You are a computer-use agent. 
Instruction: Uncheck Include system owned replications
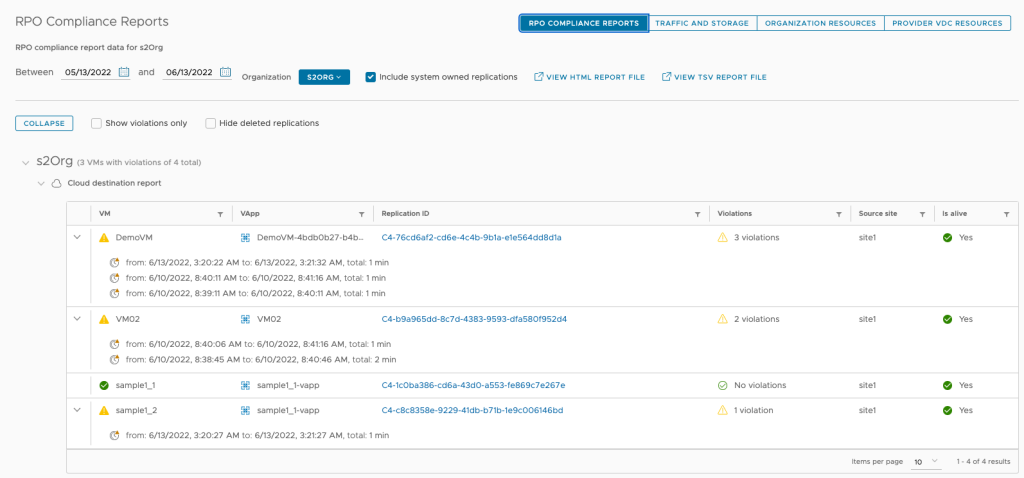tap(371, 77)
